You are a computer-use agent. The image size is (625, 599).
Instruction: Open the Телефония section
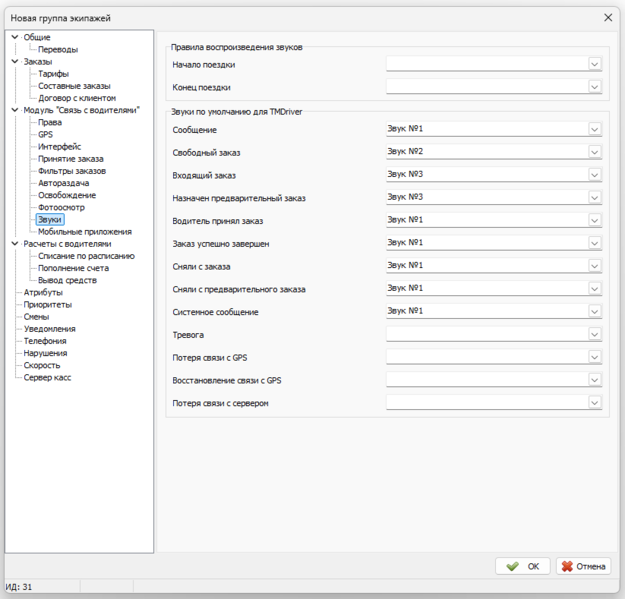[45, 341]
